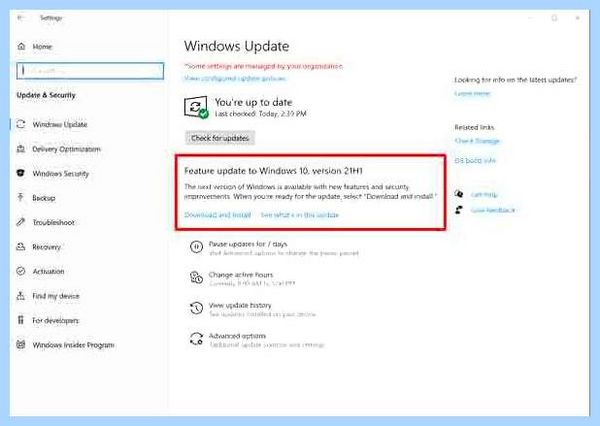Click the back arrow in Settings title bar

point(21,18)
